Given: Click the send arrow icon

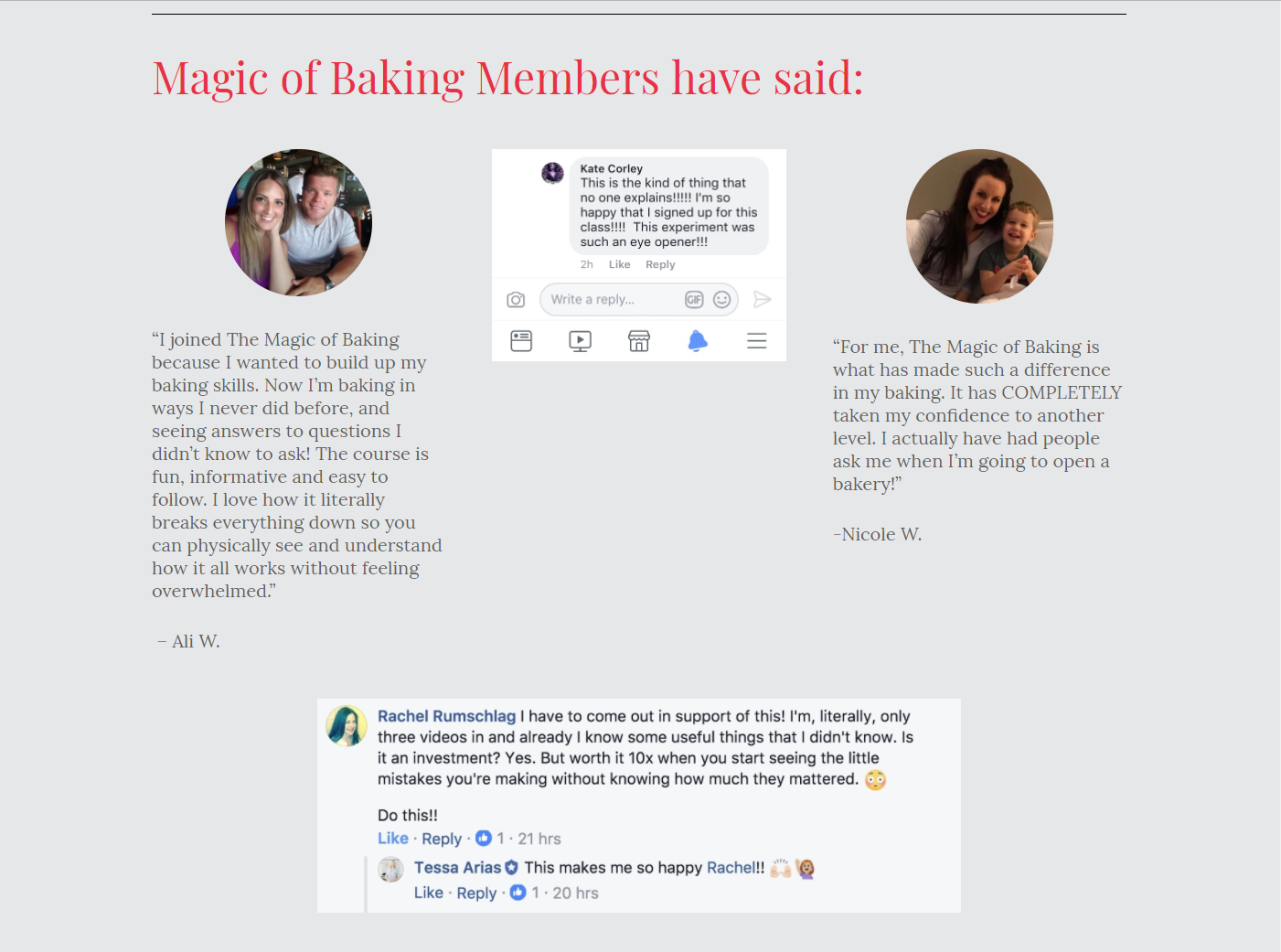Looking at the screenshot, I should pos(763,300).
